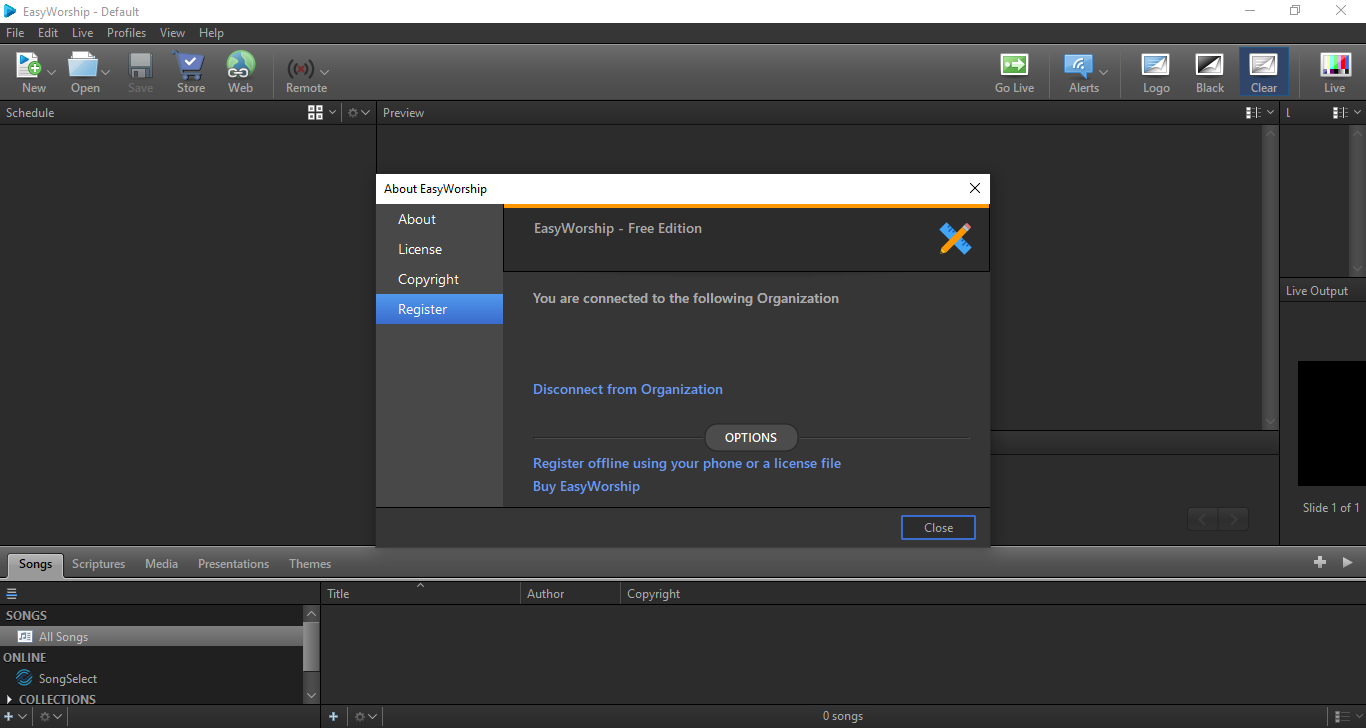Click the New schedule toolbar icon

pyautogui.click(x=29, y=66)
